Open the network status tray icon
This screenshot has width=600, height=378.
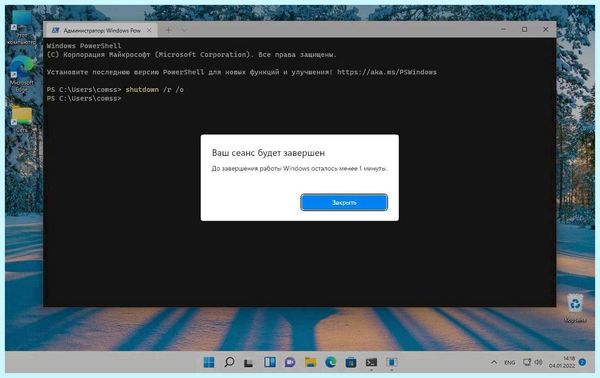click(x=527, y=362)
